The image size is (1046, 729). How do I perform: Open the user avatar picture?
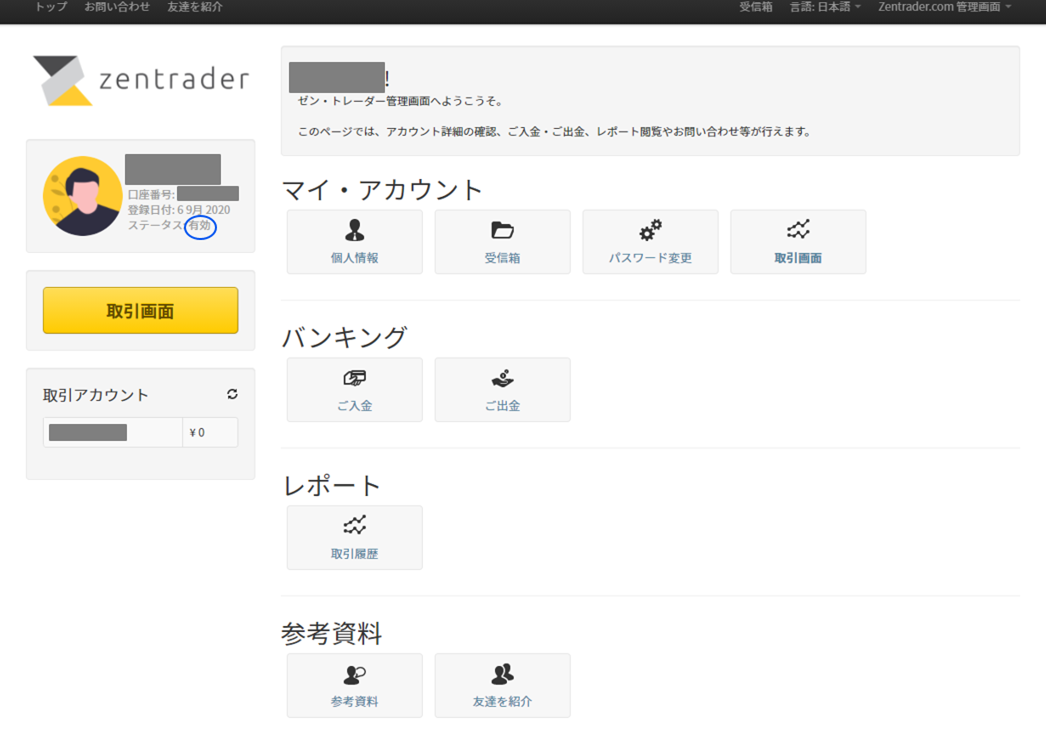tap(82, 196)
